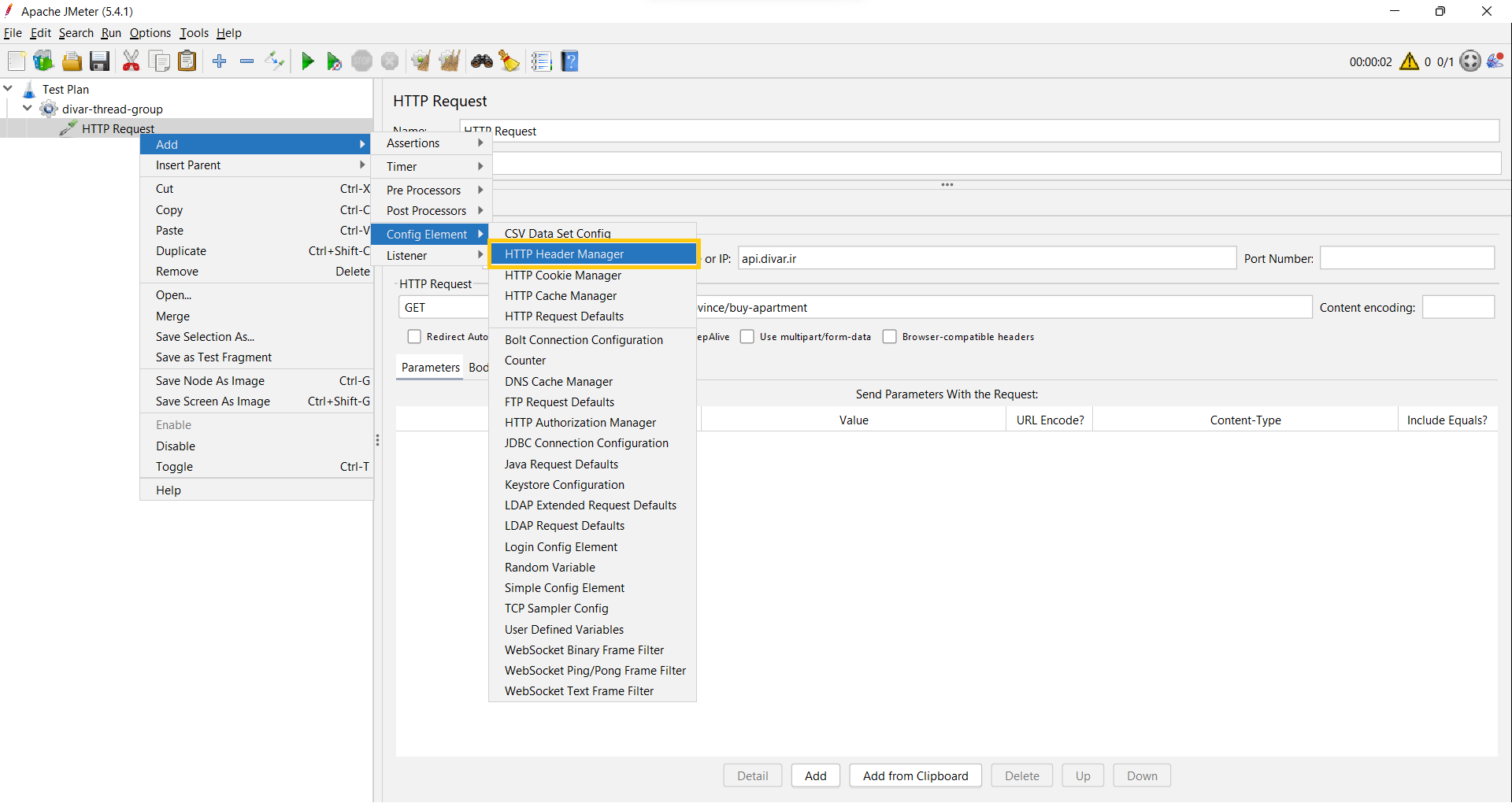Select divar-thread-group in the tree
The width and height of the screenshot is (1512, 803).
click(x=112, y=109)
